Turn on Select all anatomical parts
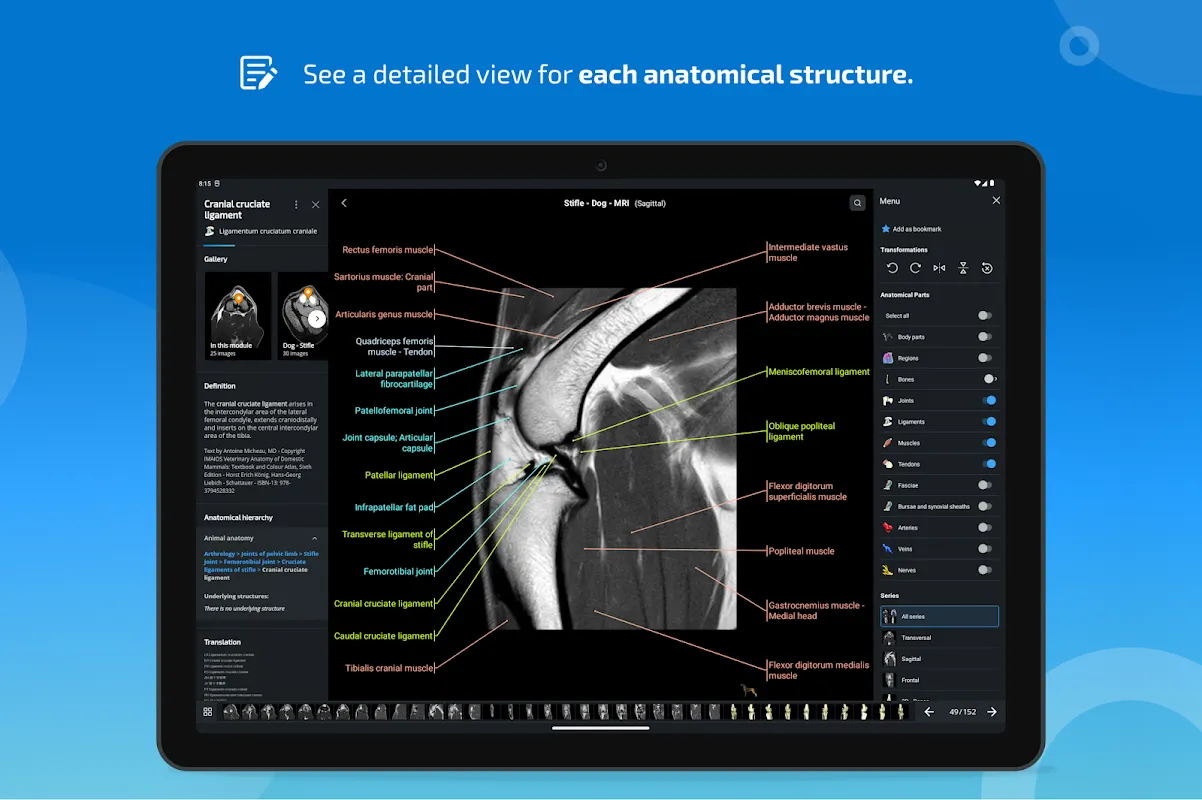Image resolution: width=1202 pixels, height=800 pixels. [x=985, y=315]
